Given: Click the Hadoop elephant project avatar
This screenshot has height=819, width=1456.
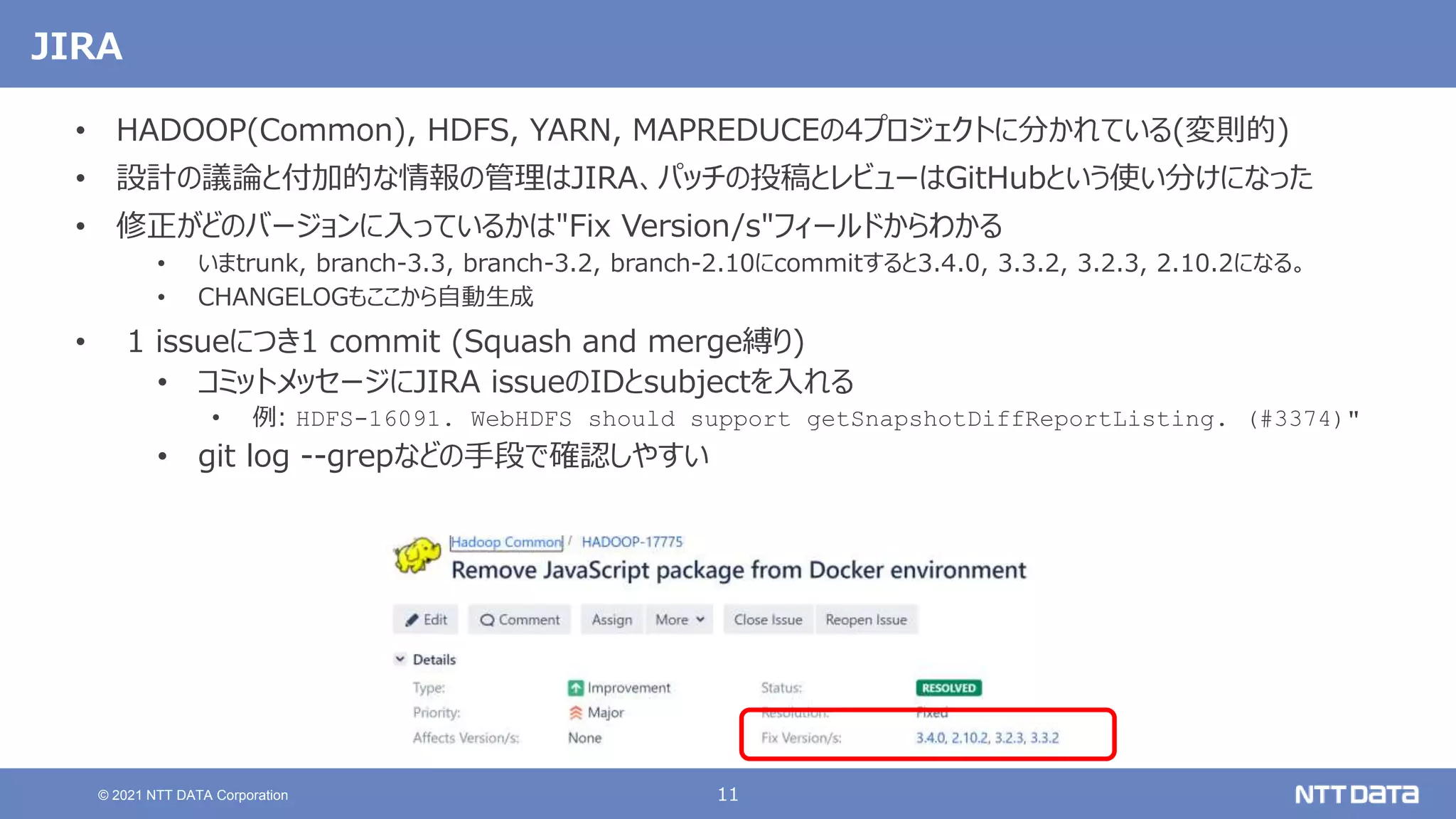Looking at the screenshot, I should (x=417, y=555).
